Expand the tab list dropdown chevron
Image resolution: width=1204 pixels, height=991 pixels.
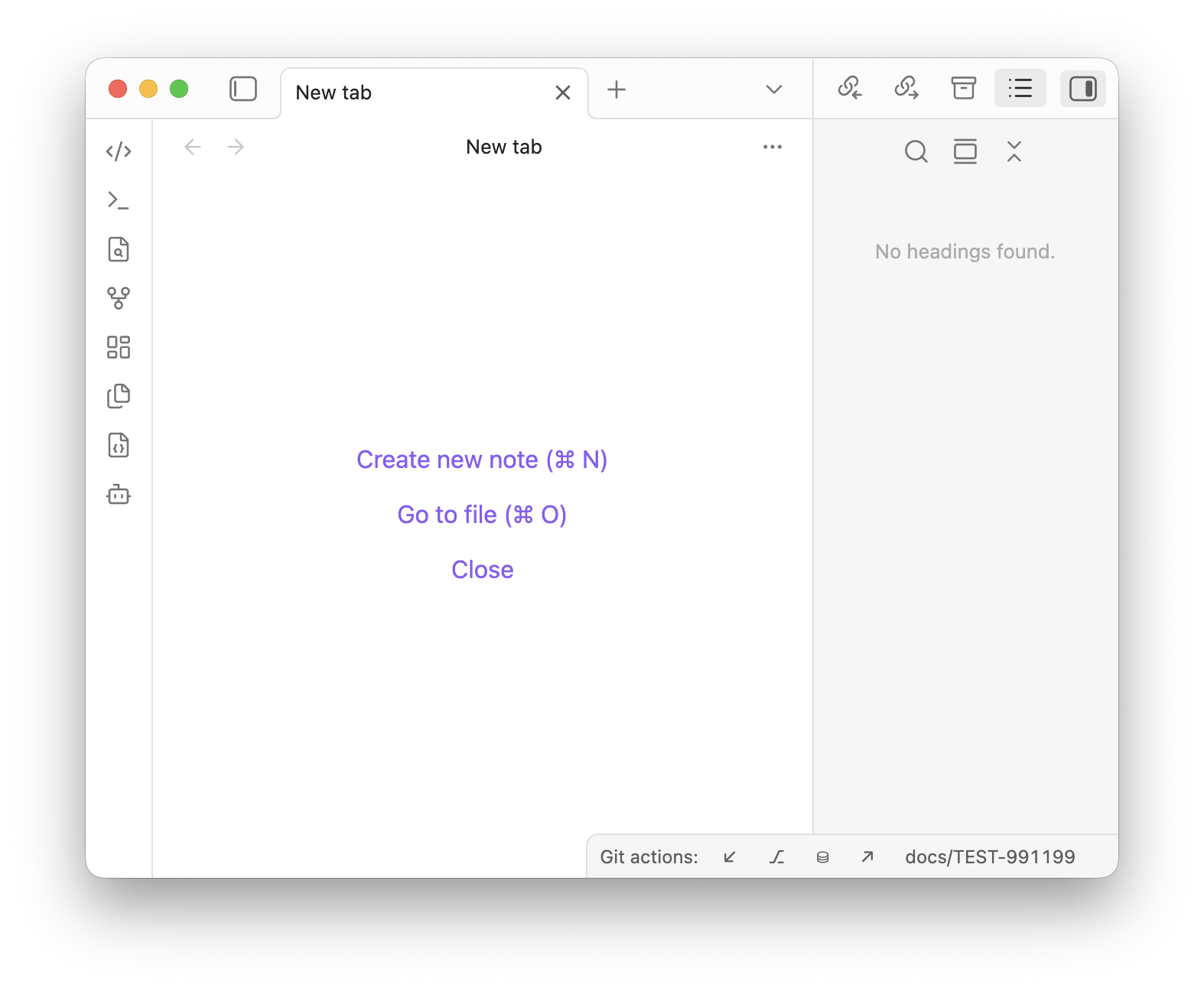pyautogui.click(x=774, y=89)
